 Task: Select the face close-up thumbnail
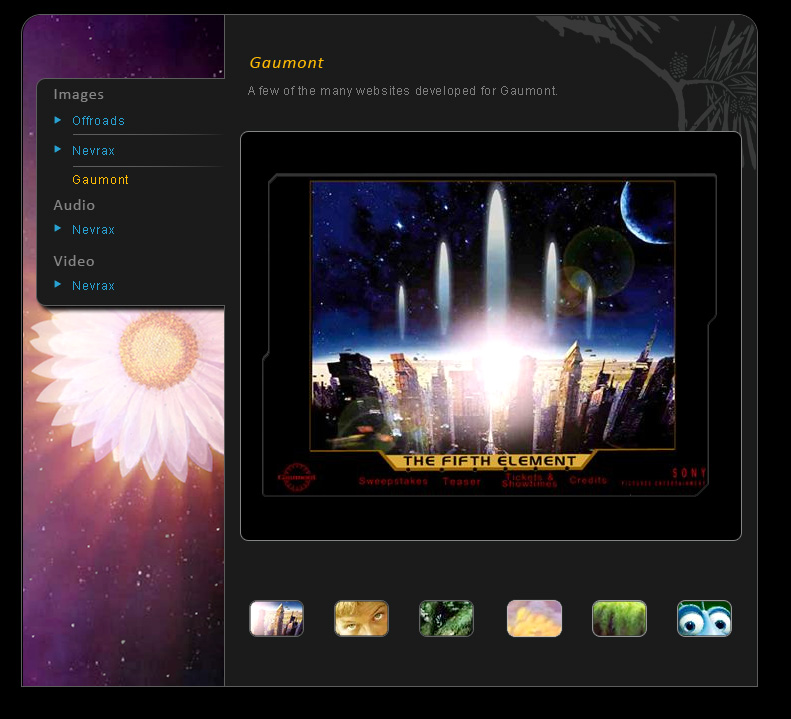[361, 618]
